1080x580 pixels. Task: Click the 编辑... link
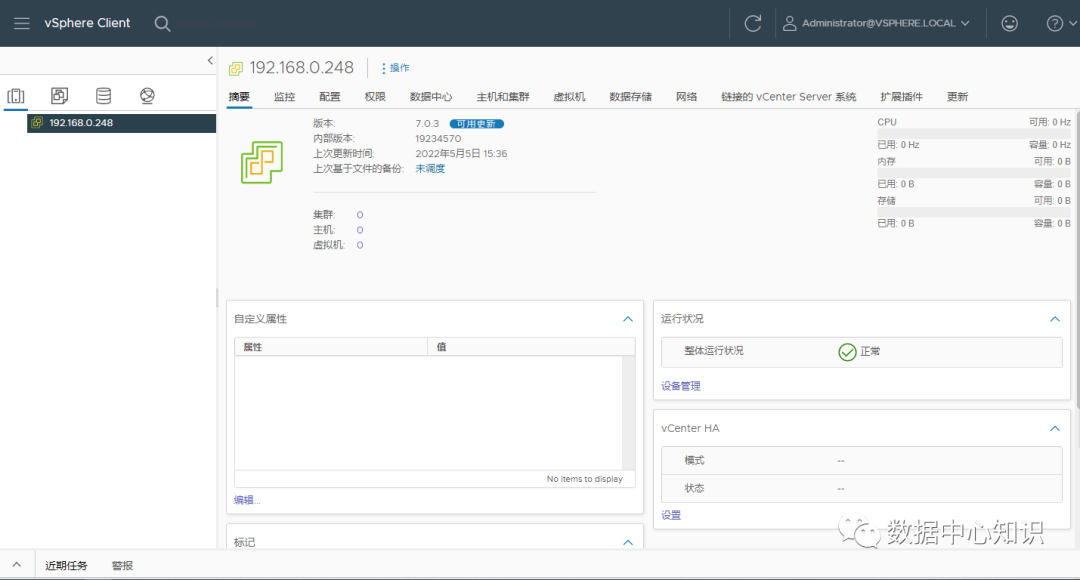click(x=247, y=500)
